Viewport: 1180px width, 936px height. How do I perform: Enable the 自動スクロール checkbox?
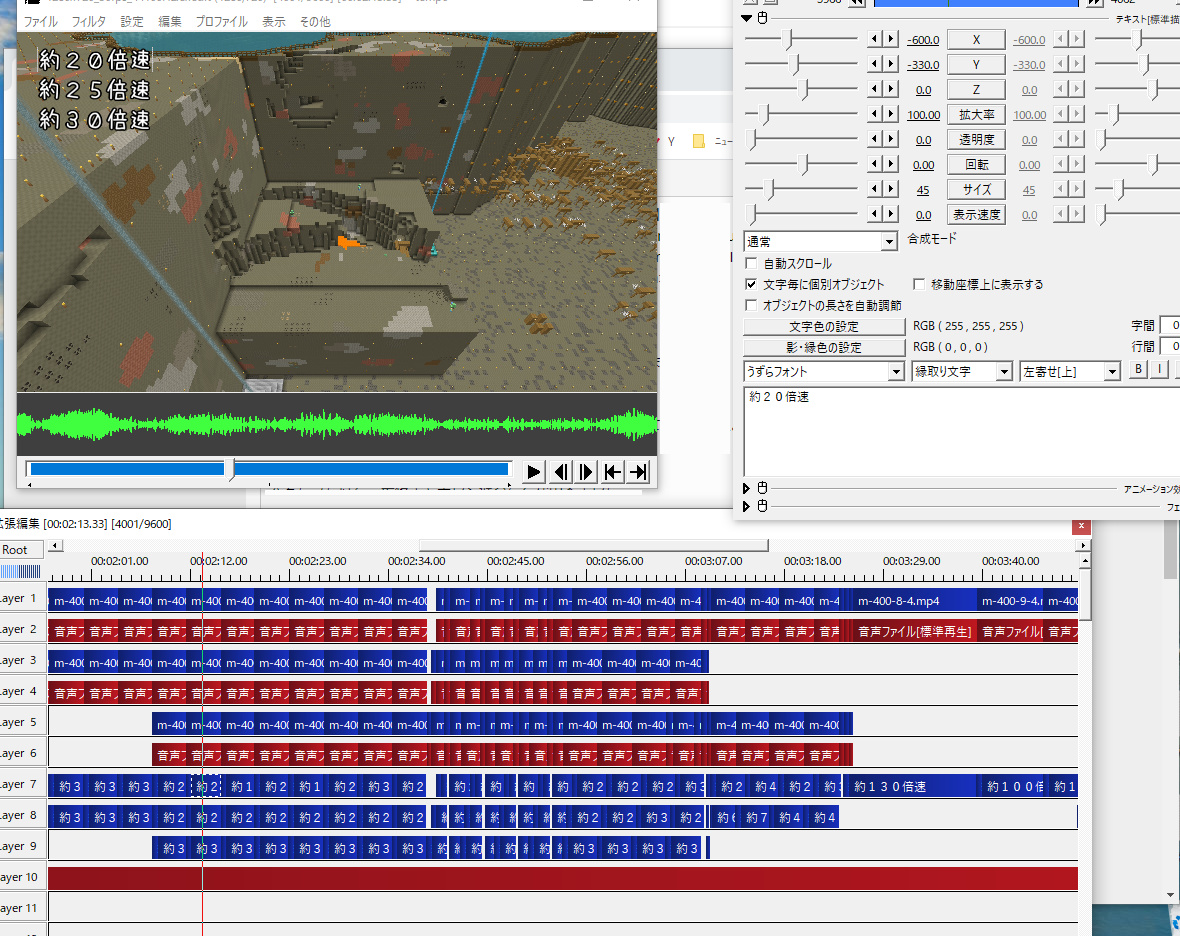(x=751, y=263)
